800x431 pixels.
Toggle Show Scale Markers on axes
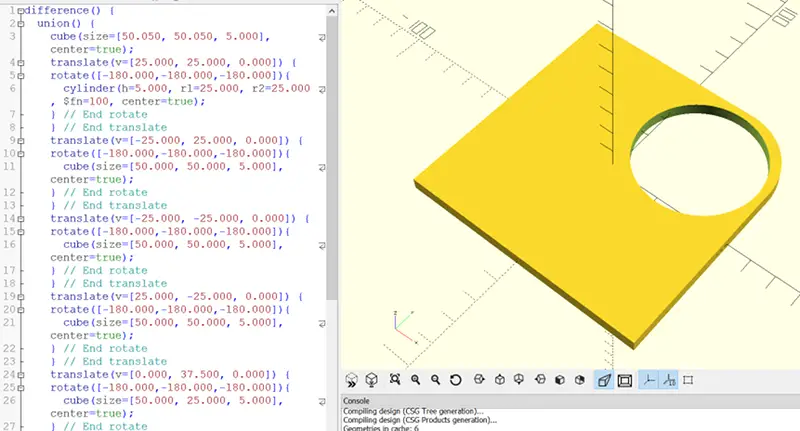point(669,380)
